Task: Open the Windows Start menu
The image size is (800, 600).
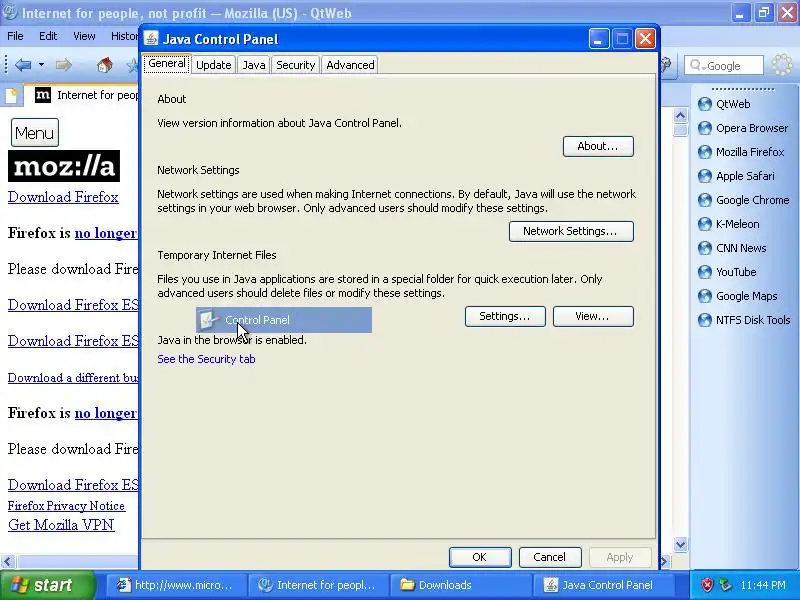Action: [x=47, y=585]
